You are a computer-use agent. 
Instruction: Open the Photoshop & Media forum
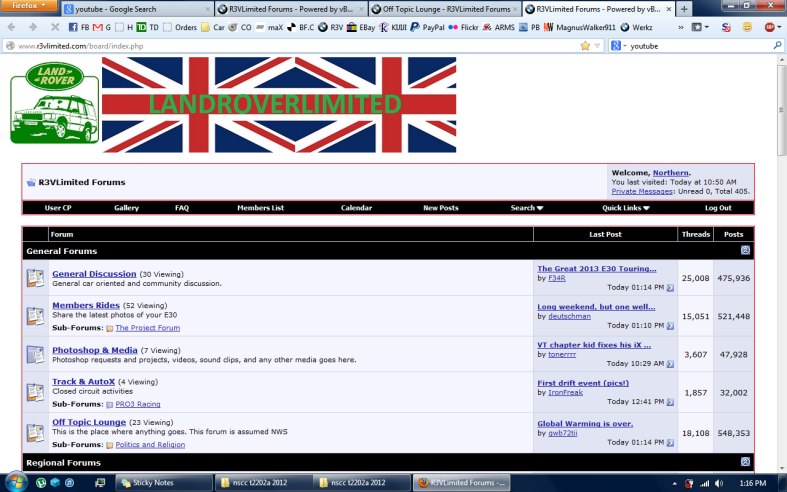95,350
